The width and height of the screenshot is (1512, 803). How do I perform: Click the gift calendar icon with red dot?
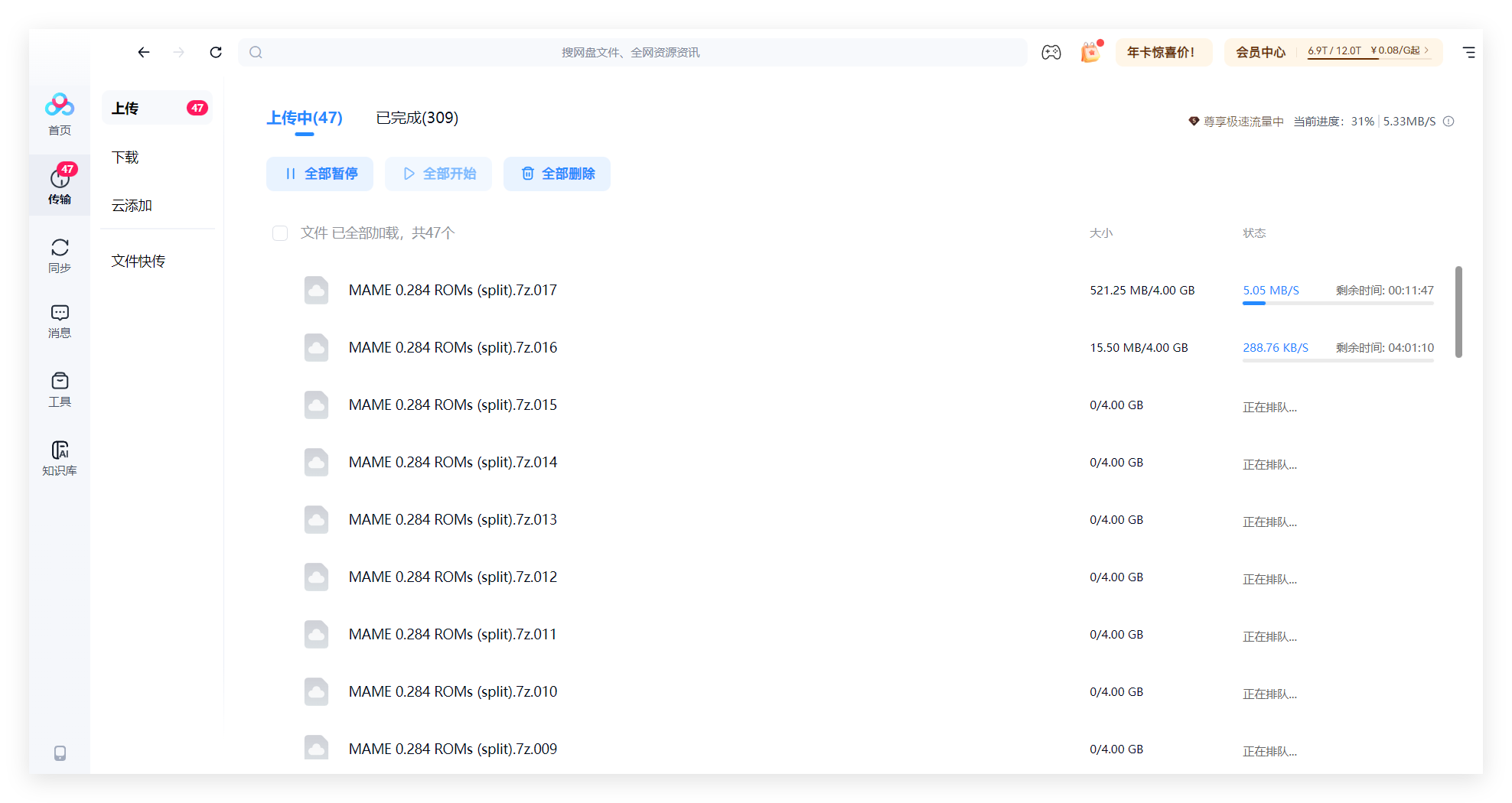[1090, 52]
